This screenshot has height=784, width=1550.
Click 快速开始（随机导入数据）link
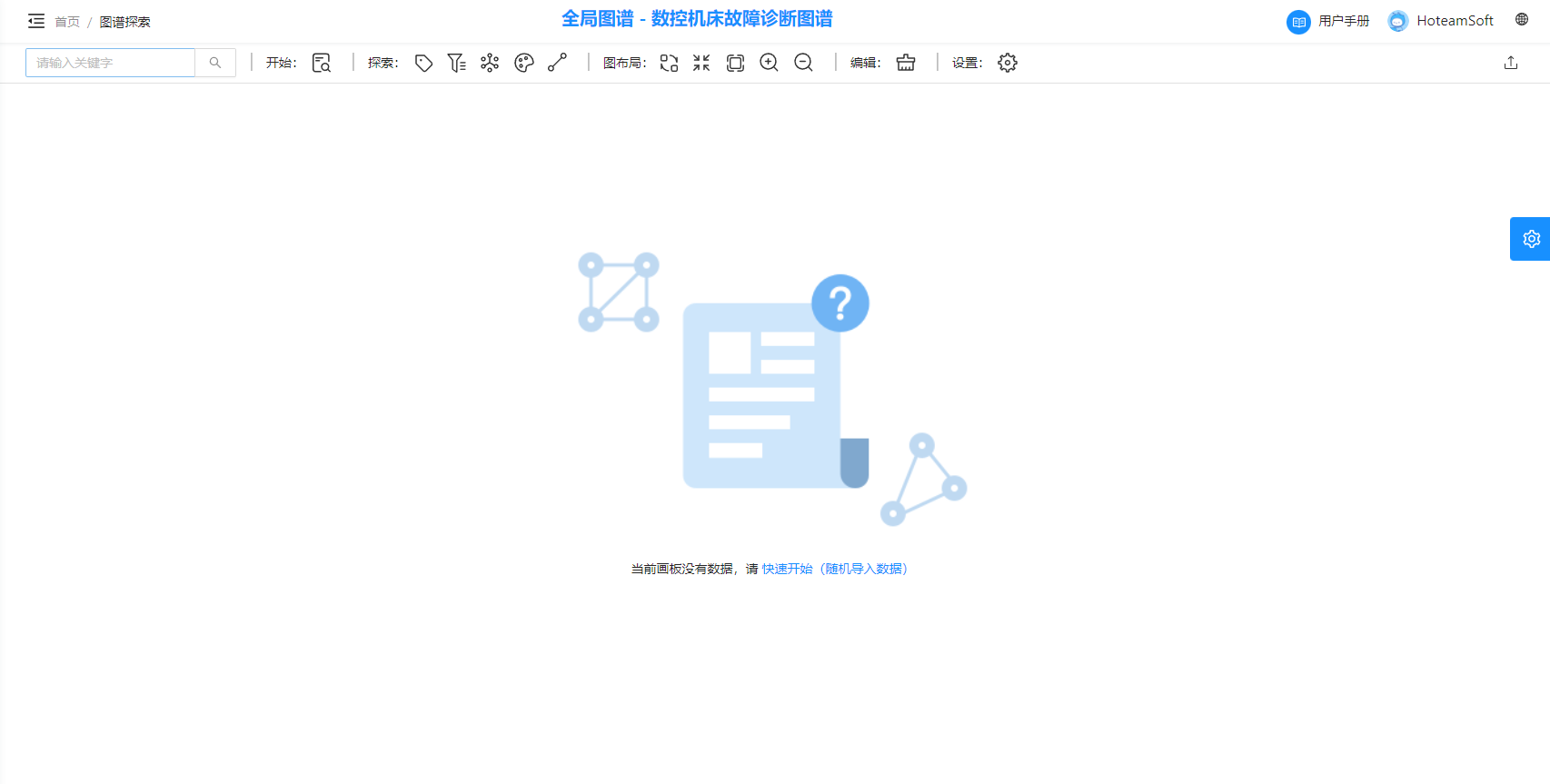[x=836, y=569]
